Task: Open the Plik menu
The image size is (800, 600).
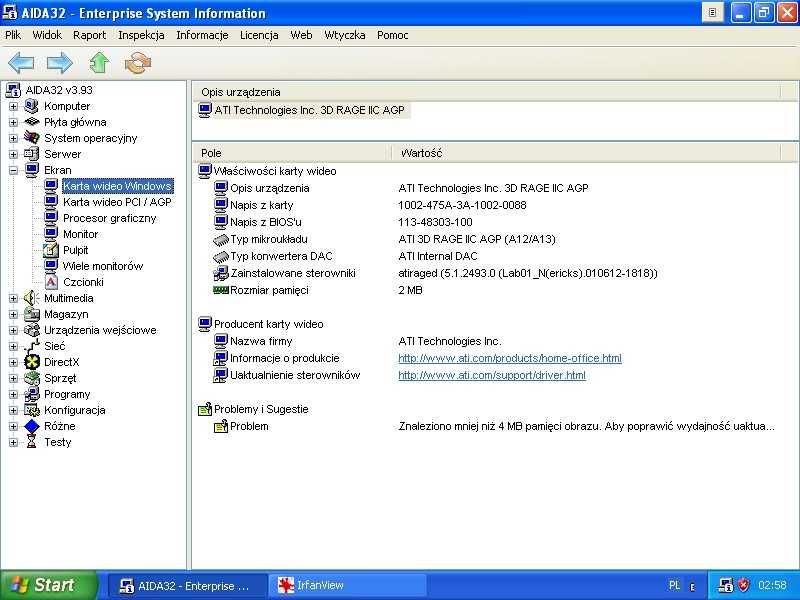Action: click(13, 35)
